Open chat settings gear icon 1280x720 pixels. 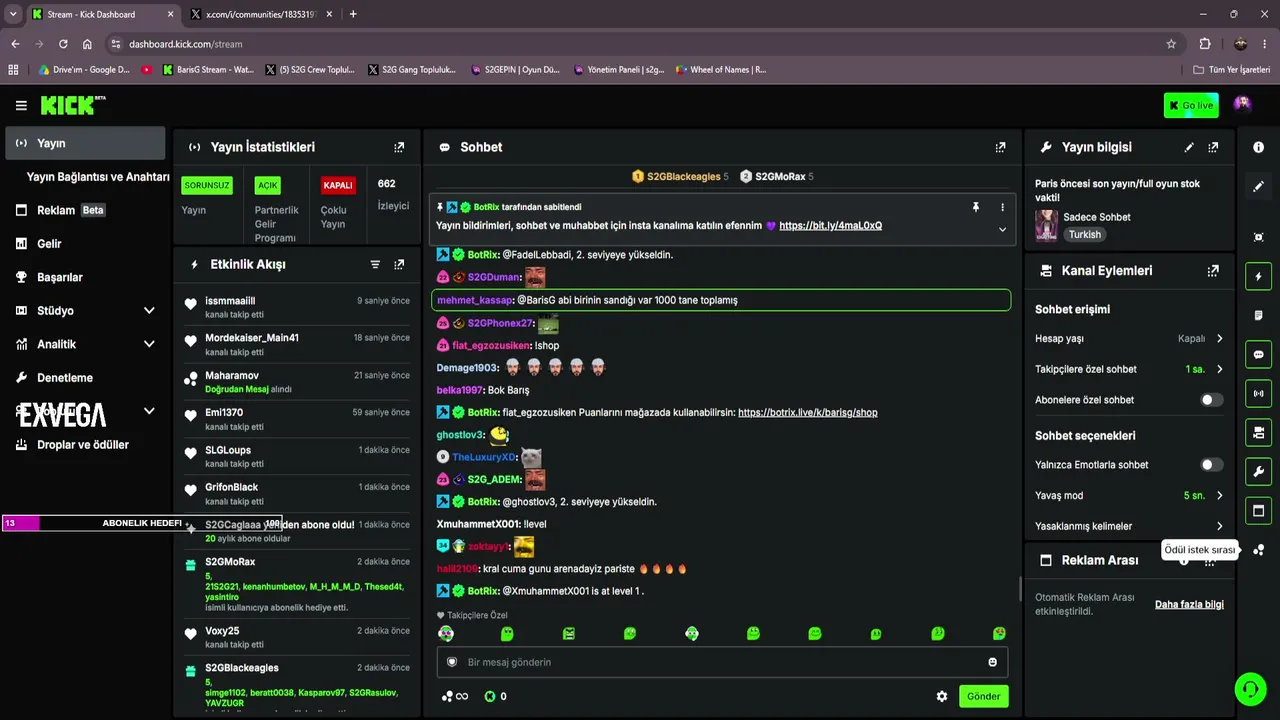click(x=941, y=696)
